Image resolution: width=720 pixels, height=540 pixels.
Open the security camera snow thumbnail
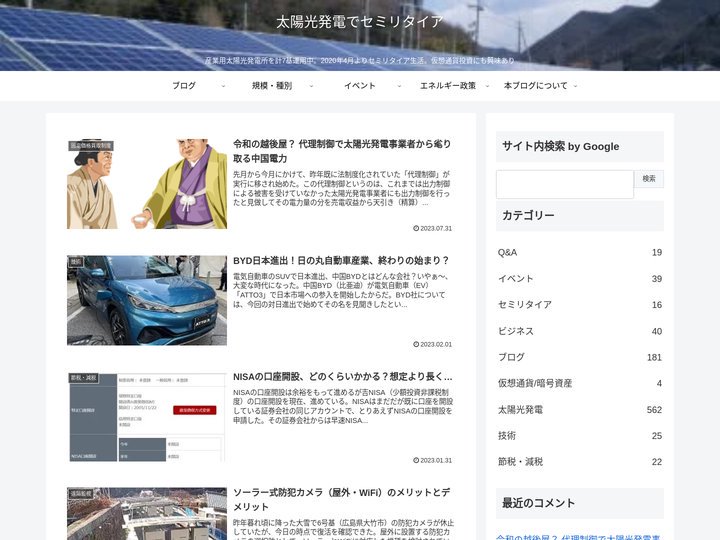click(x=147, y=514)
